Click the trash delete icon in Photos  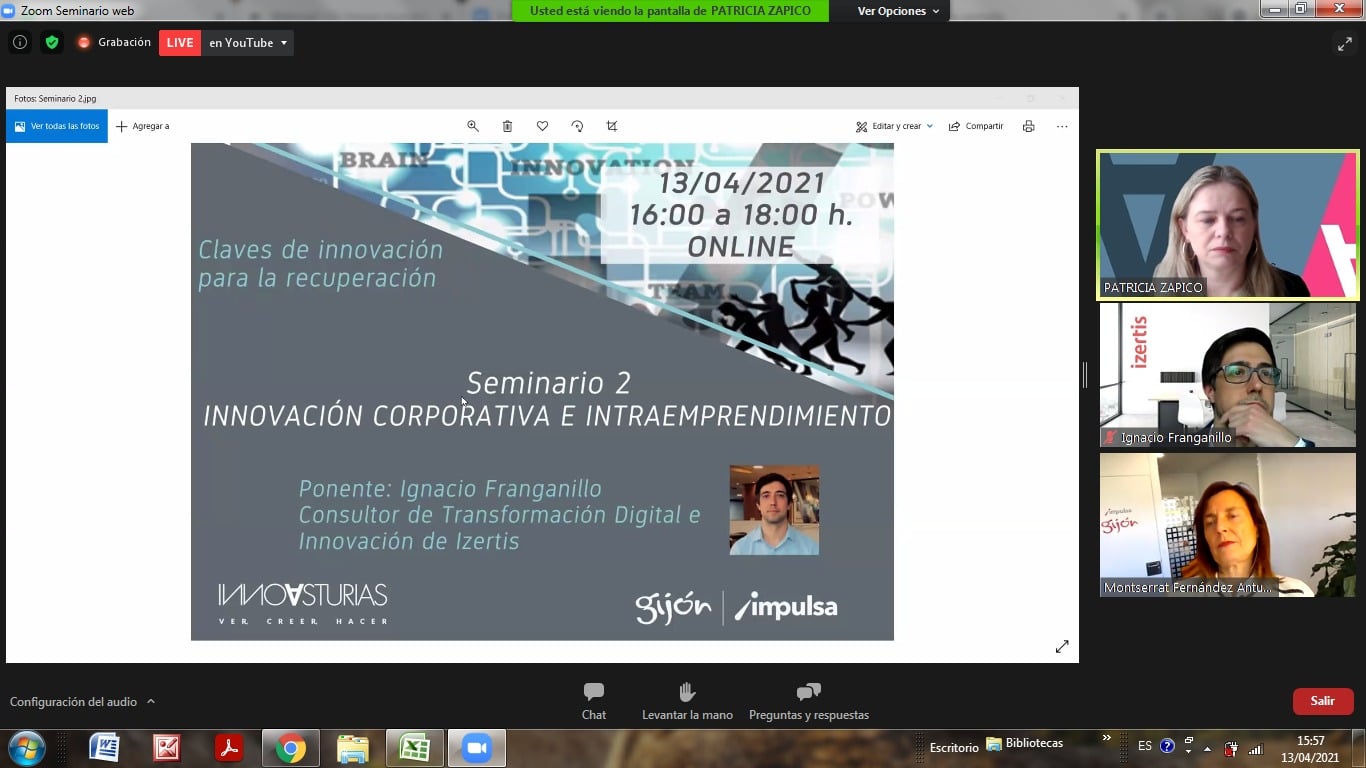click(x=507, y=126)
